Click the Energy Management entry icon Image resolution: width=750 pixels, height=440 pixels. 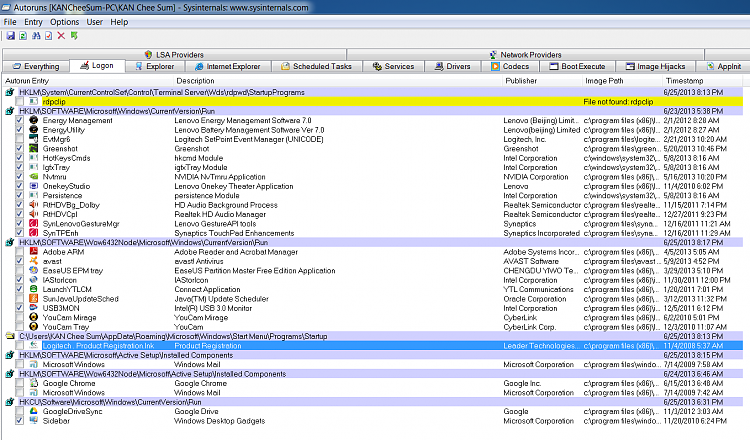point(33,121)
